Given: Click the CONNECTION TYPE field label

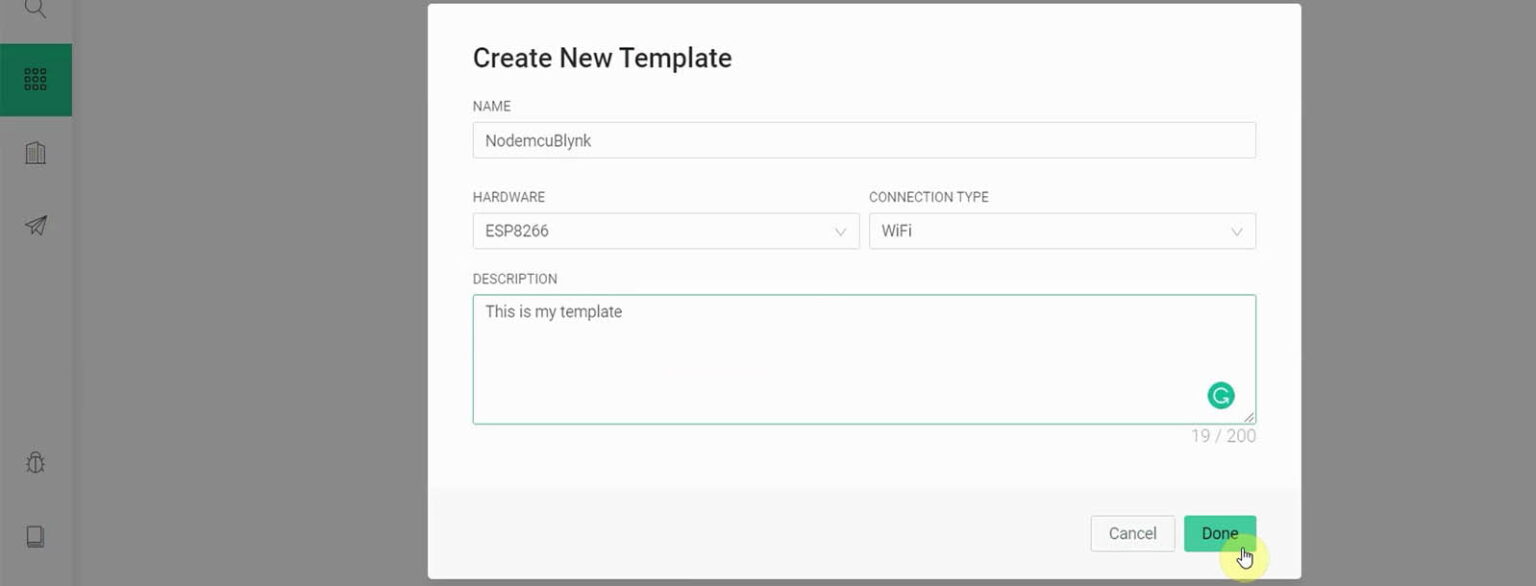Looking at the screenshot, I should (928, 197).
